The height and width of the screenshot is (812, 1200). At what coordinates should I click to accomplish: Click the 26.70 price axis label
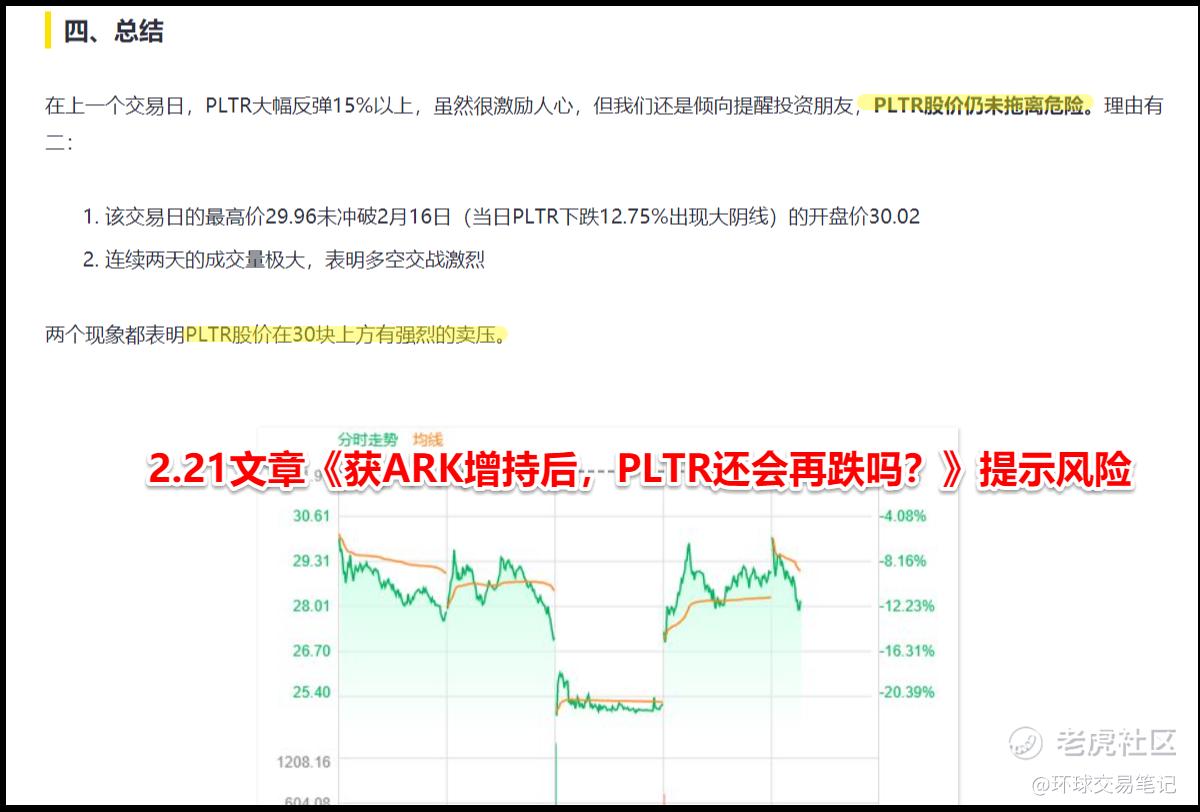click(x=309, y=650)
